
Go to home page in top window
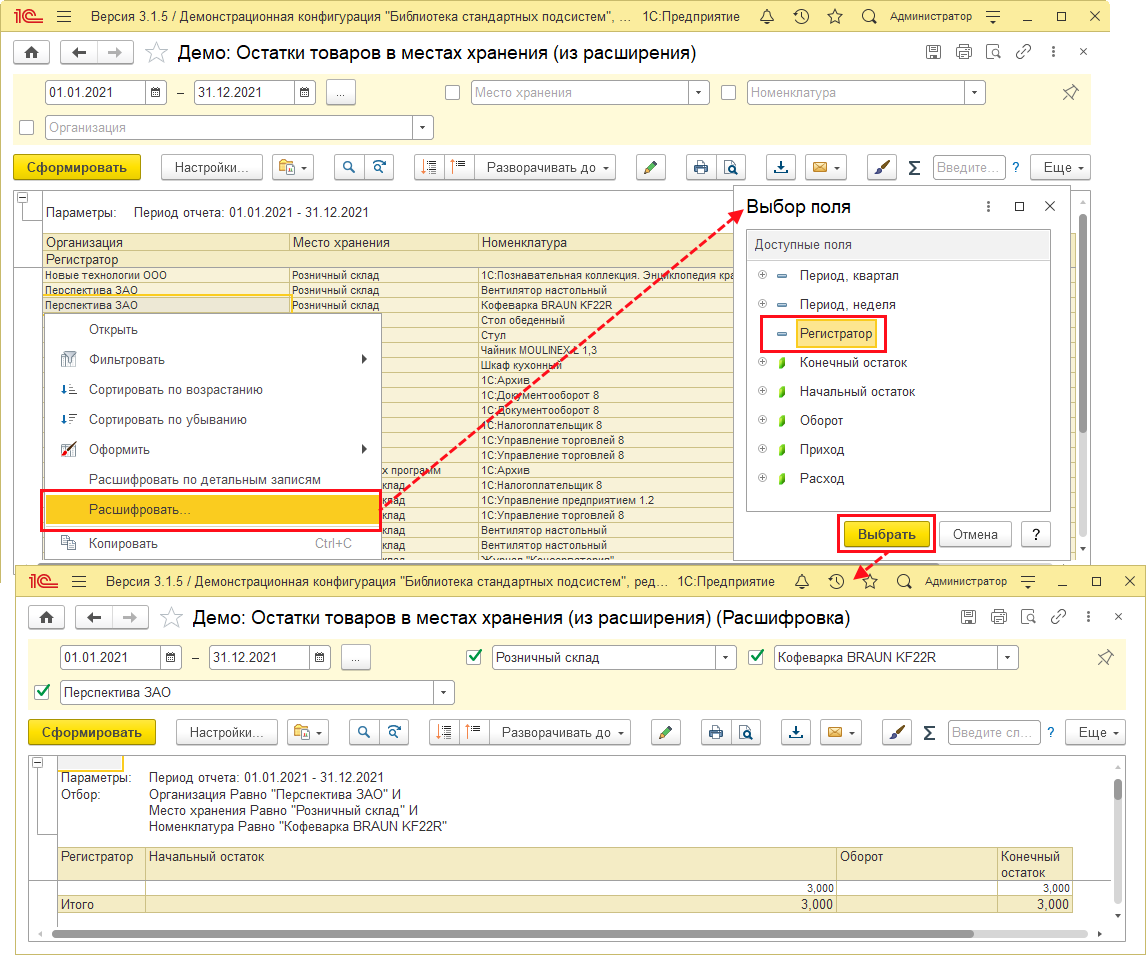[x=31, y=52]
